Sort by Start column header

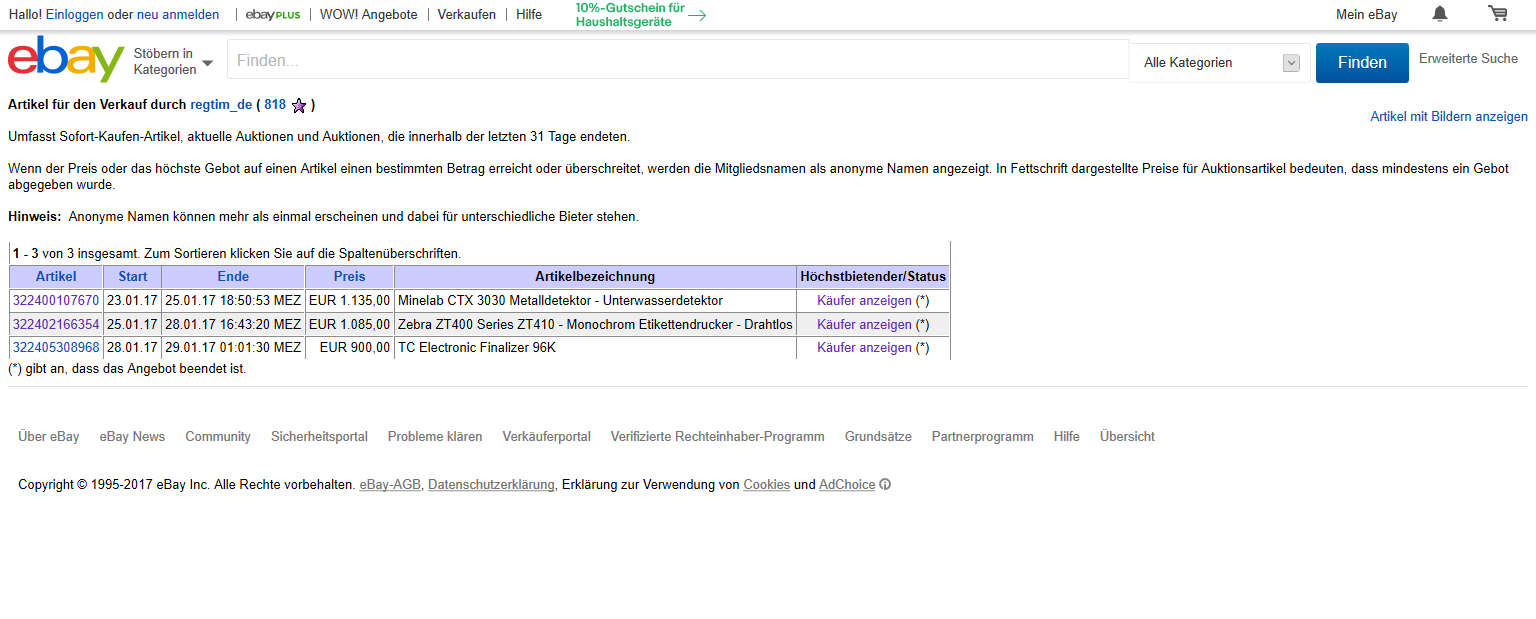click(x=133, y=277)
